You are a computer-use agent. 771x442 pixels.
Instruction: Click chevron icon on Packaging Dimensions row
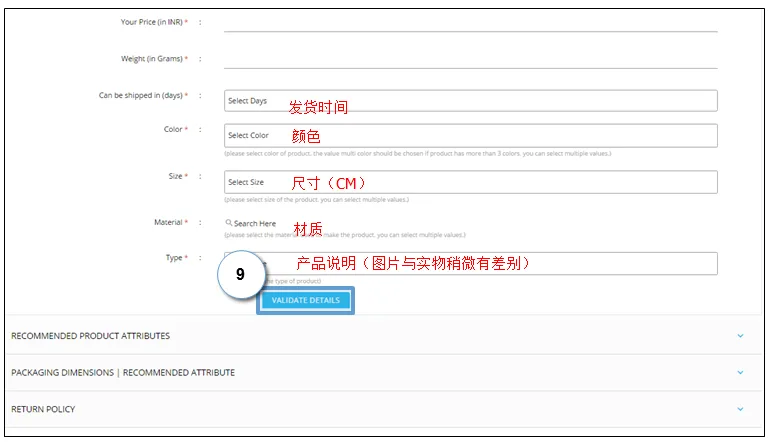coord(740,373)
